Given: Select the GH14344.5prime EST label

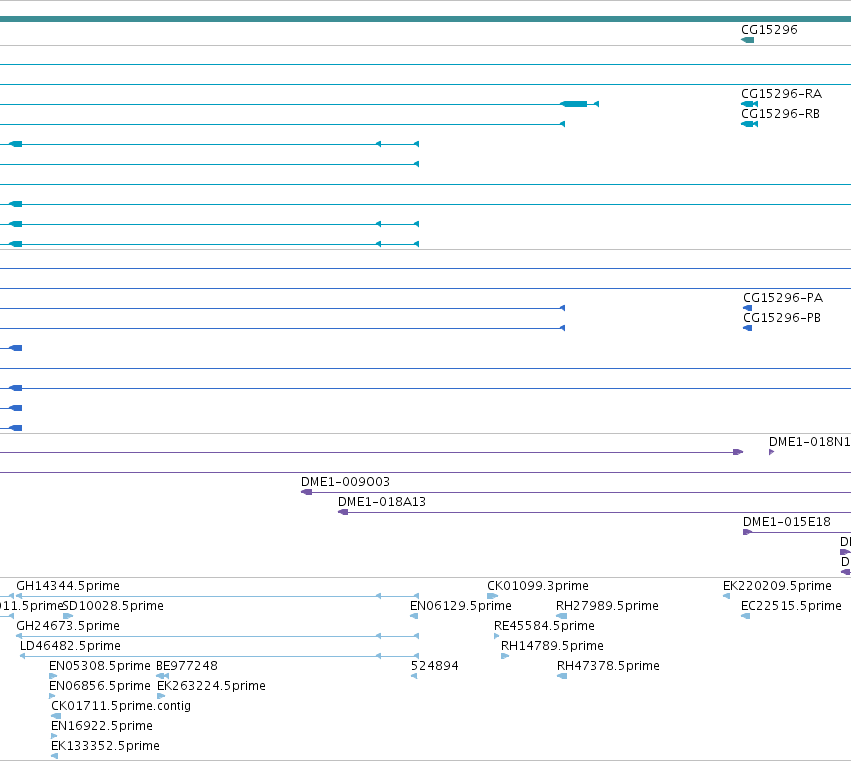Looking at the screenshot, I should [x=68, y=586].
